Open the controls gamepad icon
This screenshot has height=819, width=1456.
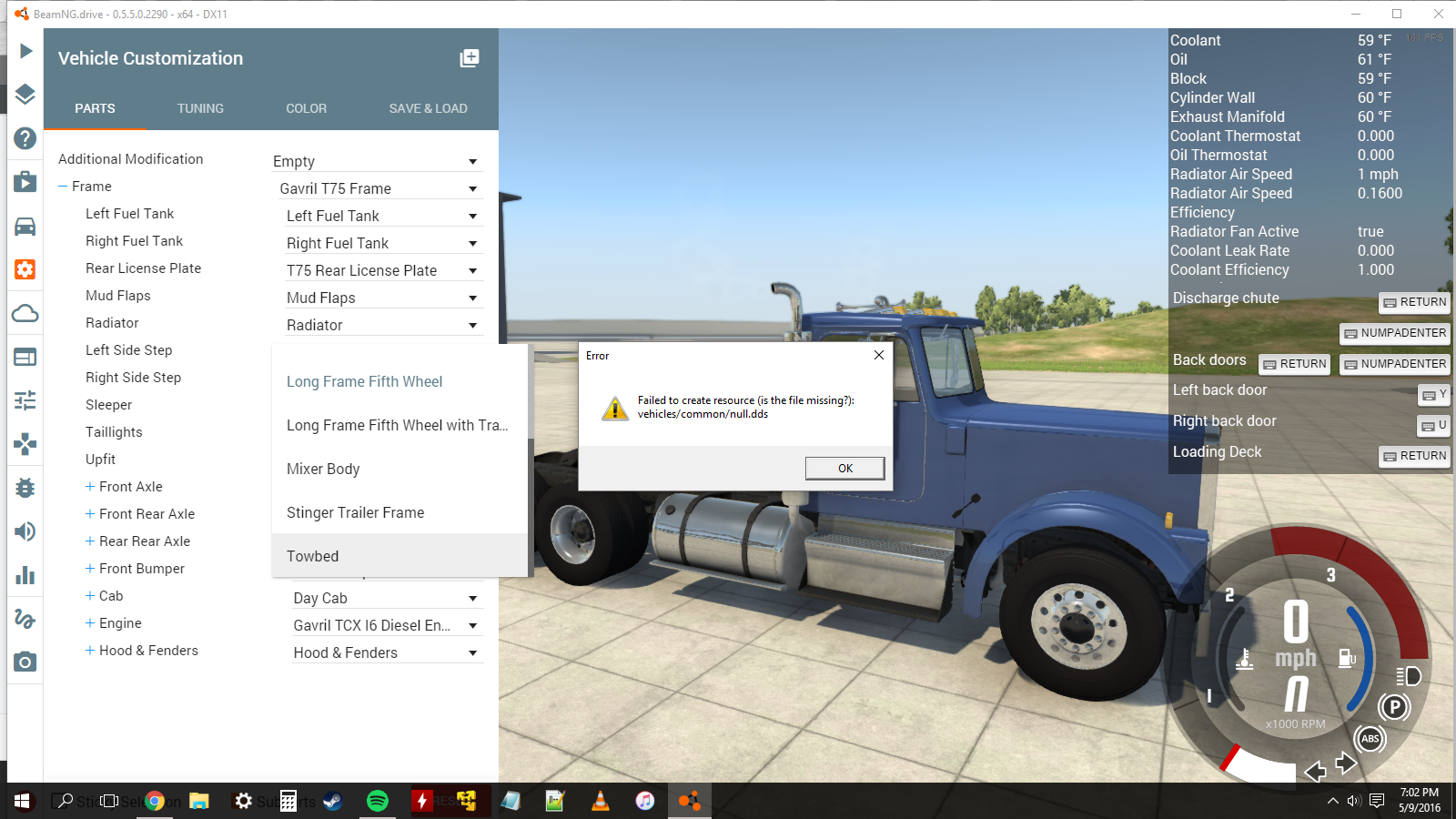25,444
